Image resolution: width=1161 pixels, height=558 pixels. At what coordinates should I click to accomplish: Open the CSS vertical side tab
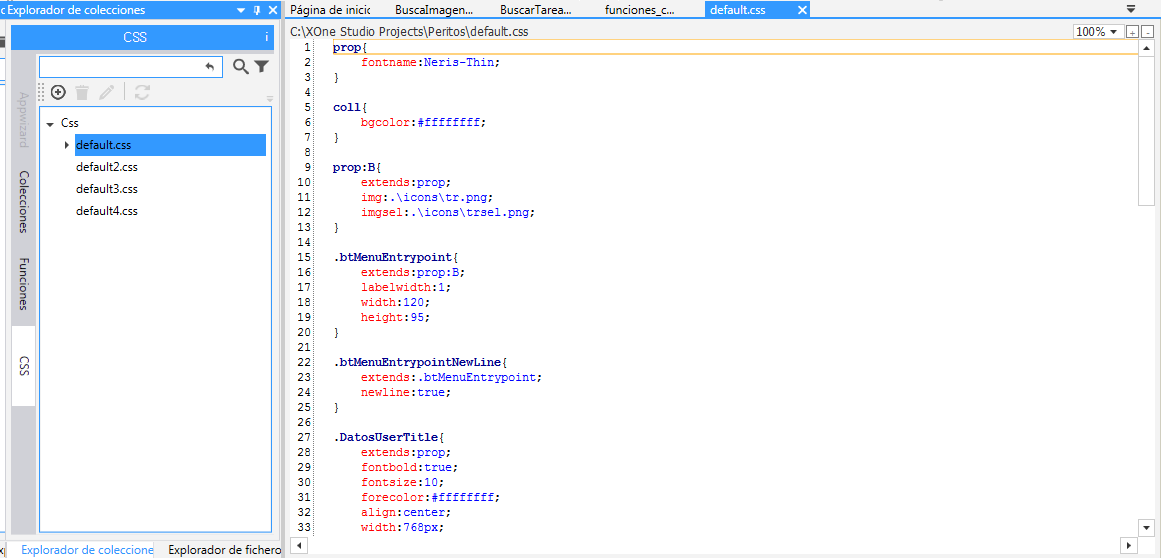23,366
